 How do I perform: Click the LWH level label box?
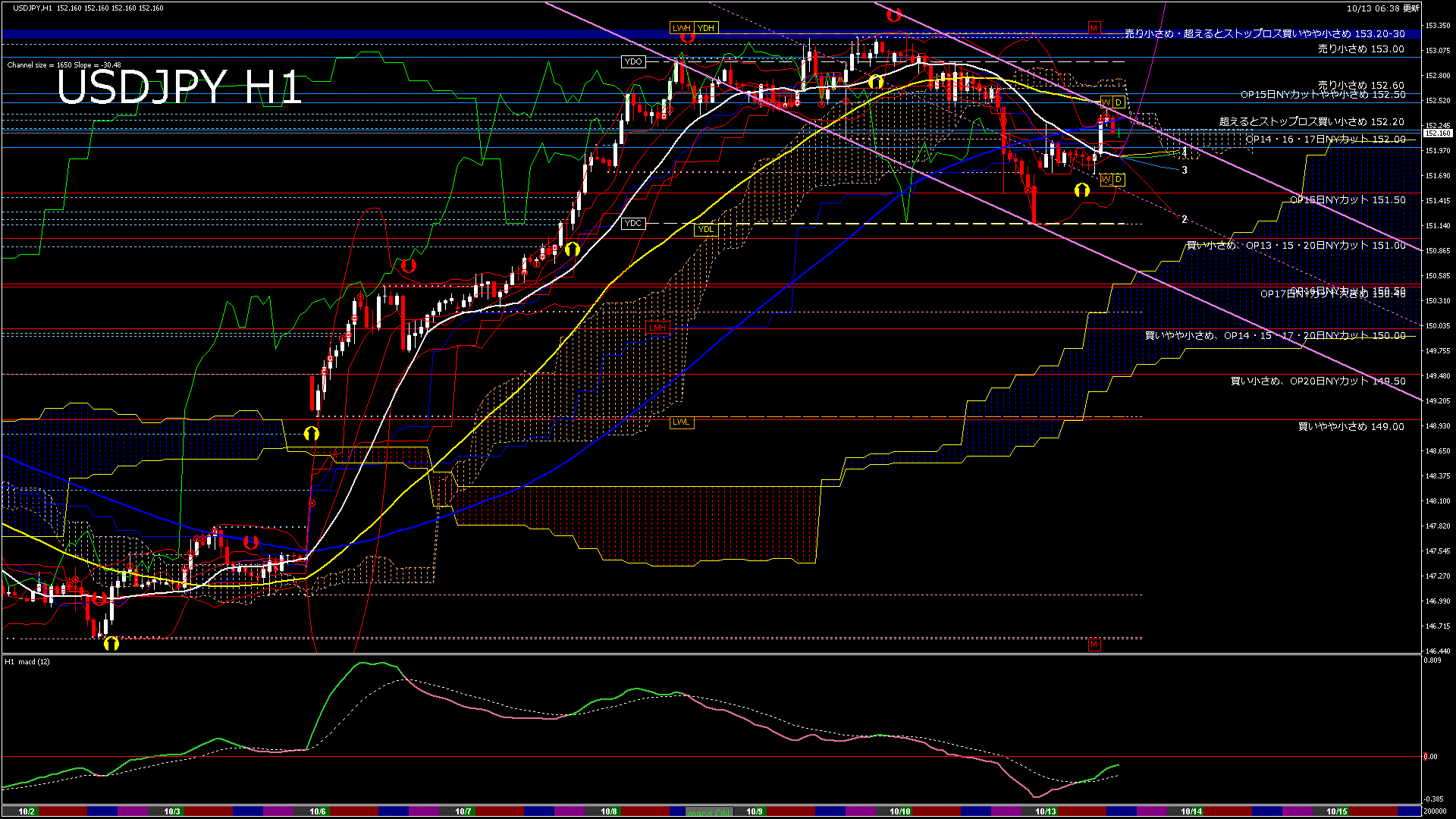[x=681, y=28]
